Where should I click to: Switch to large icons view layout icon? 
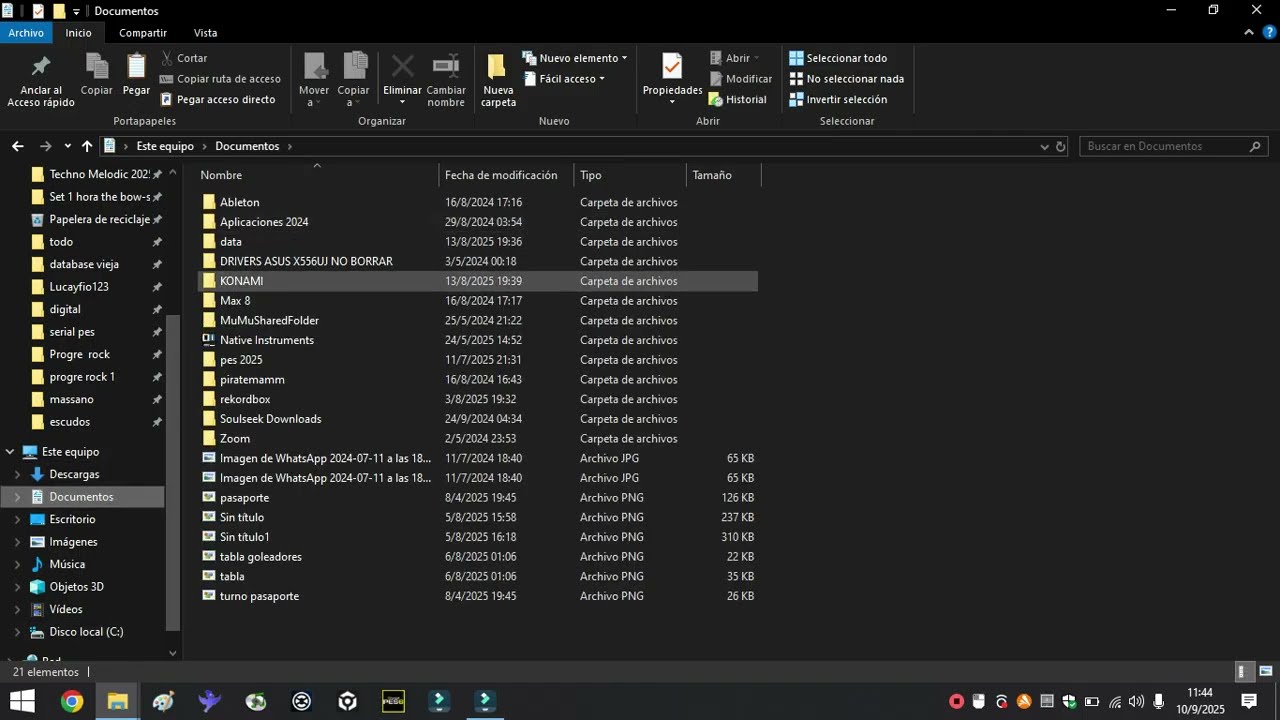(1265, 672)
